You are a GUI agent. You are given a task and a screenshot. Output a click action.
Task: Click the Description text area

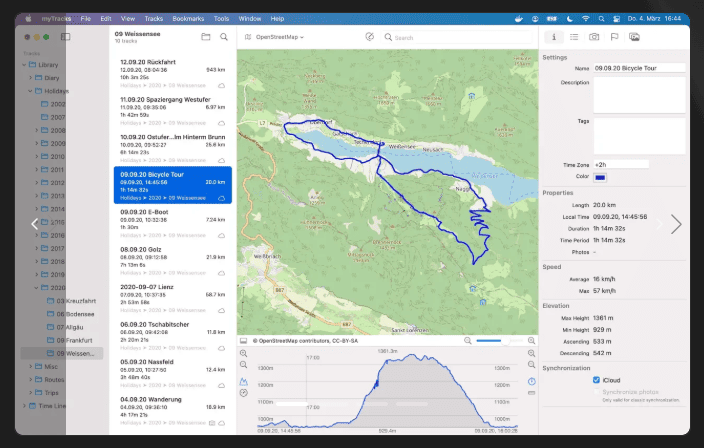point(639,95)
